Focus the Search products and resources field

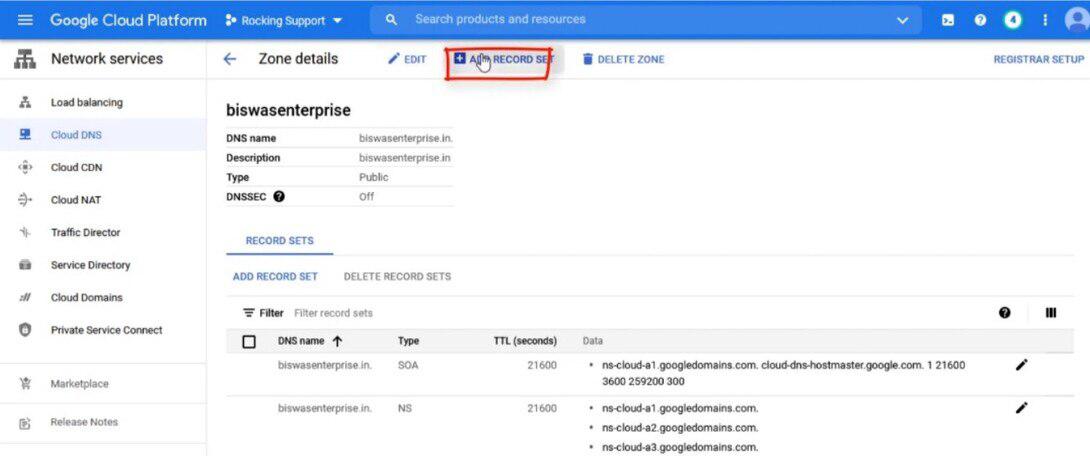[646, 19]
